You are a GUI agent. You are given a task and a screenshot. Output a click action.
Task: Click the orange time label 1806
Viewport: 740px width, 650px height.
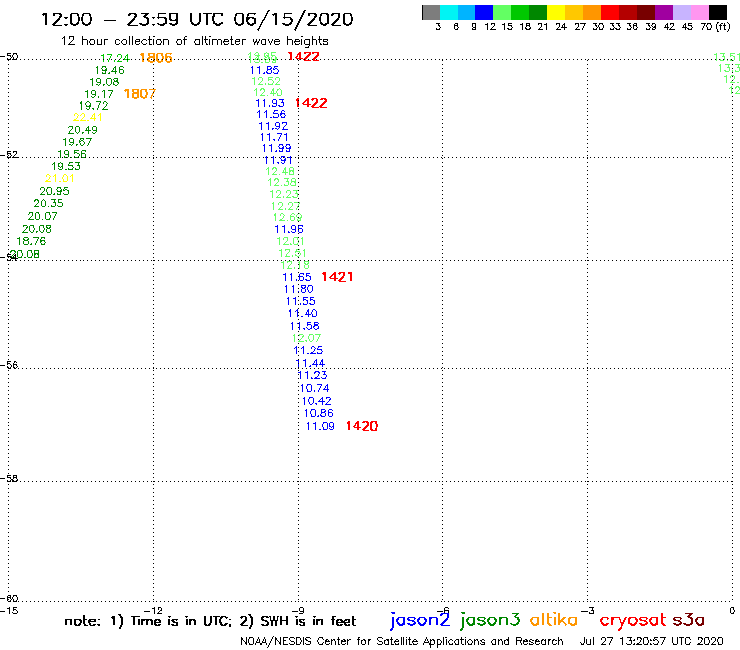point(156,58)
